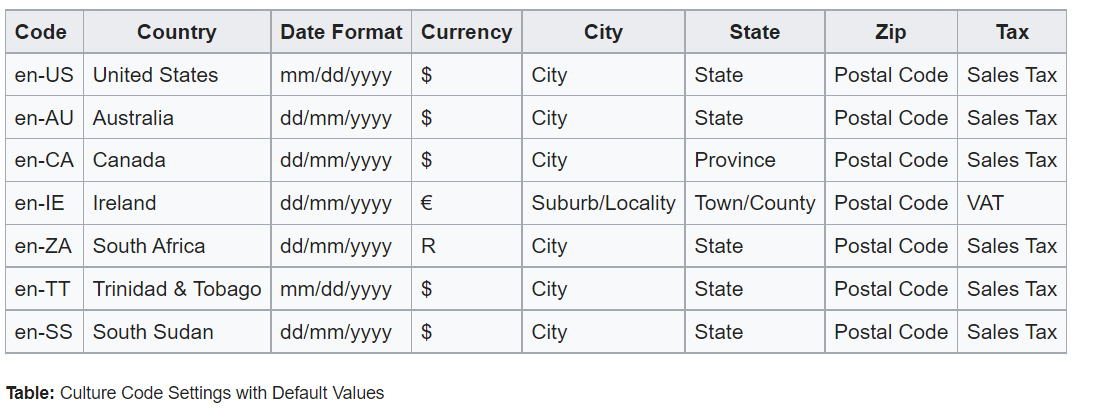Click the Code column header

41,32
